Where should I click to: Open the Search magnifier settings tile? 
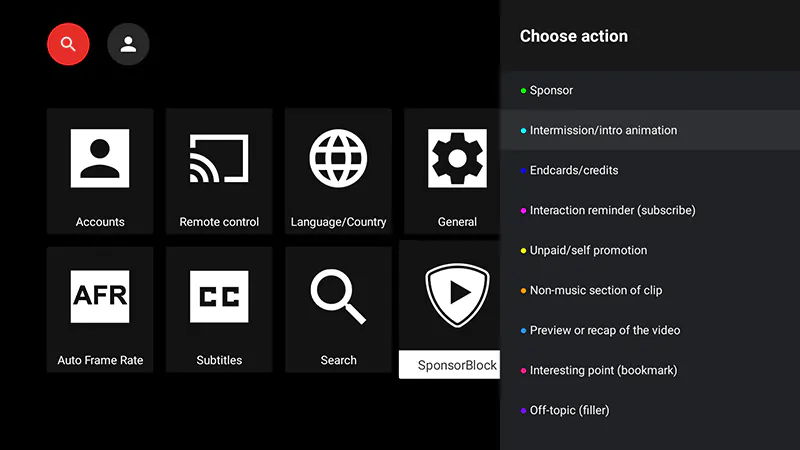pos(338,310)
